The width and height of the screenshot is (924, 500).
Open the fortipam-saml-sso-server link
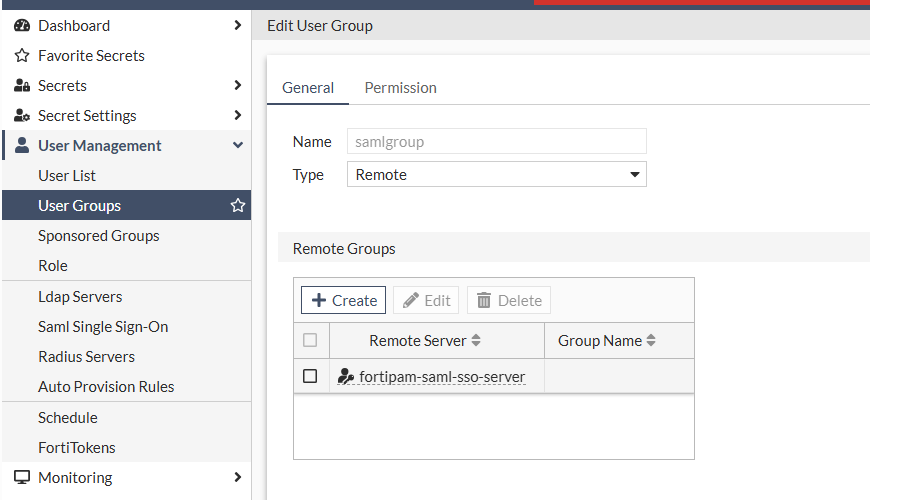[442, 377]
